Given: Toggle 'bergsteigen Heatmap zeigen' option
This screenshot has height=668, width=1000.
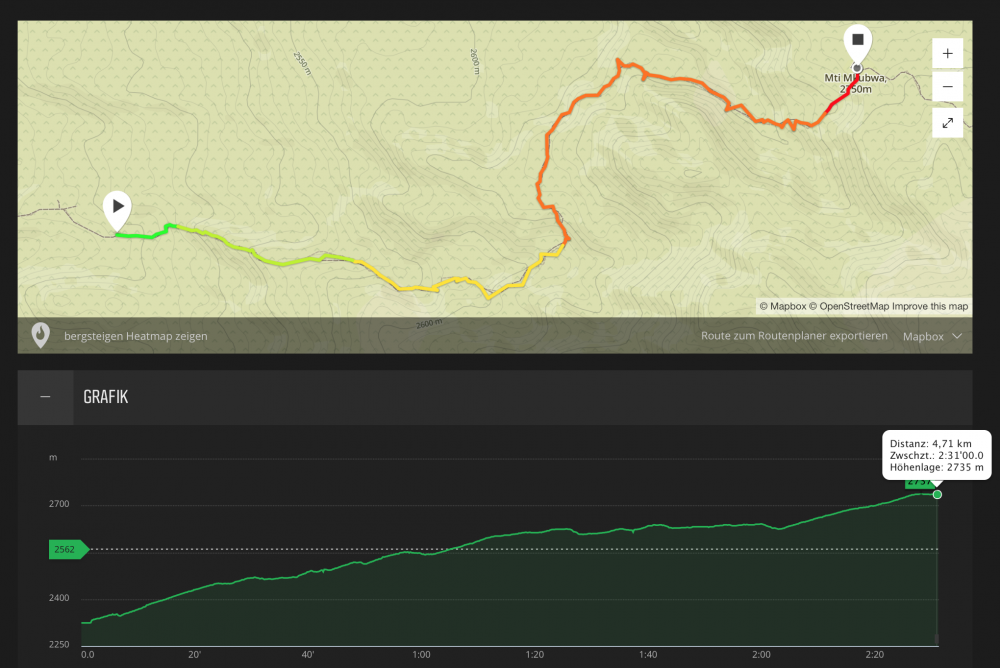Looking at the screenshot, I should click(x=136, y=337).
